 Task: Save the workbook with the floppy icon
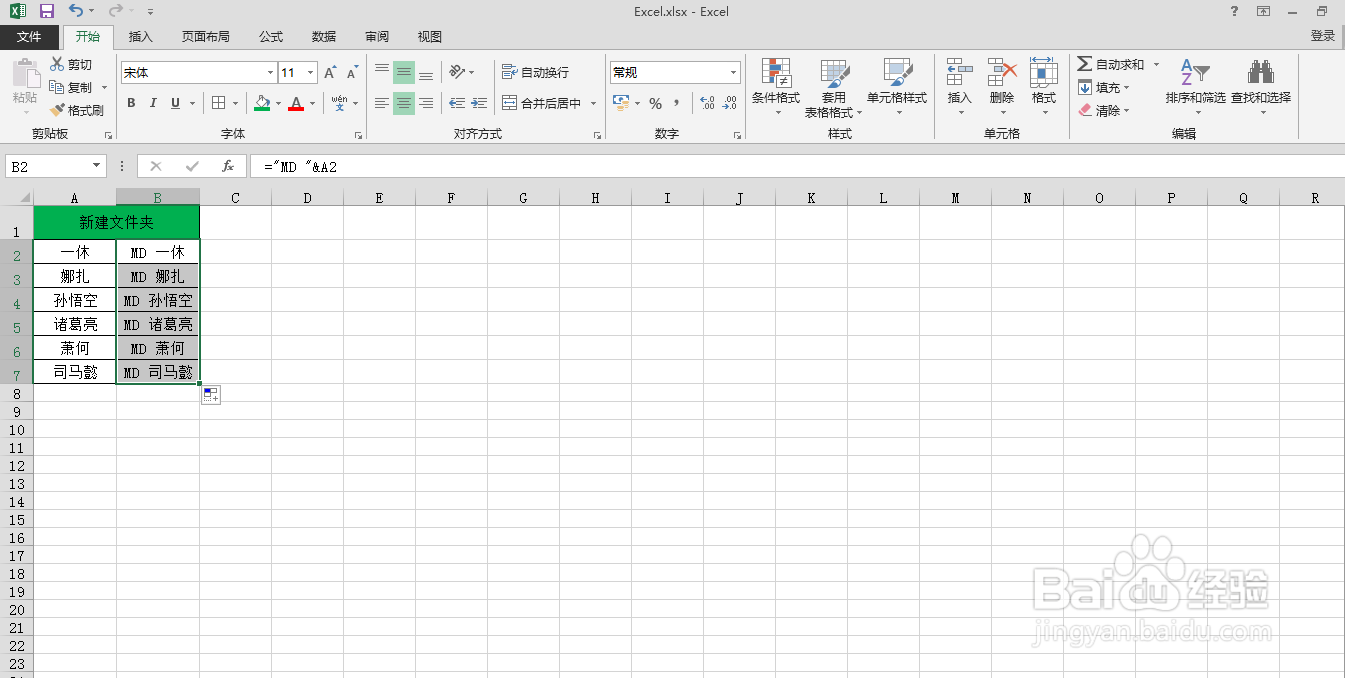point(46,11)
